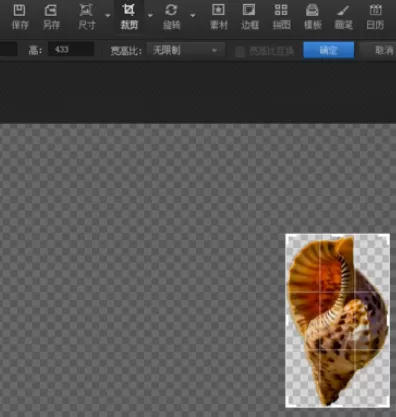The height and width of the screenshot is (417, 396).
Task: Click the height (高) input field showing 433
Action: (71, 50)
